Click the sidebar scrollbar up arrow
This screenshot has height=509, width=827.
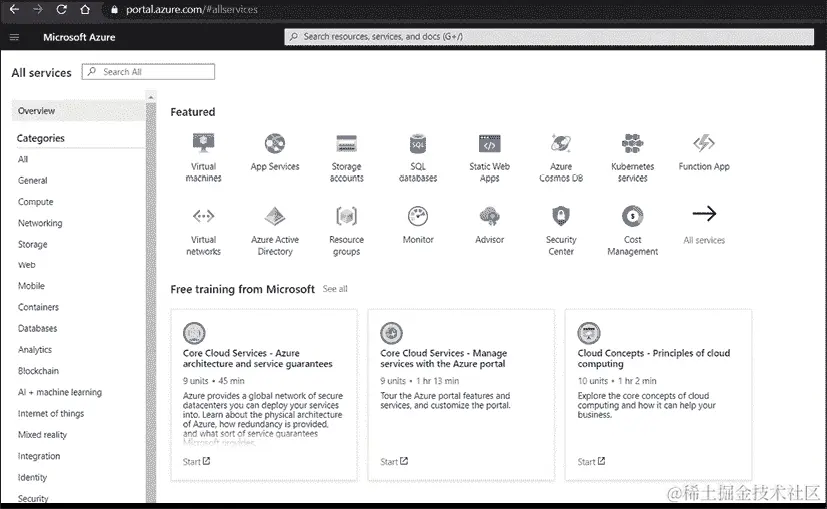[151, 97]
